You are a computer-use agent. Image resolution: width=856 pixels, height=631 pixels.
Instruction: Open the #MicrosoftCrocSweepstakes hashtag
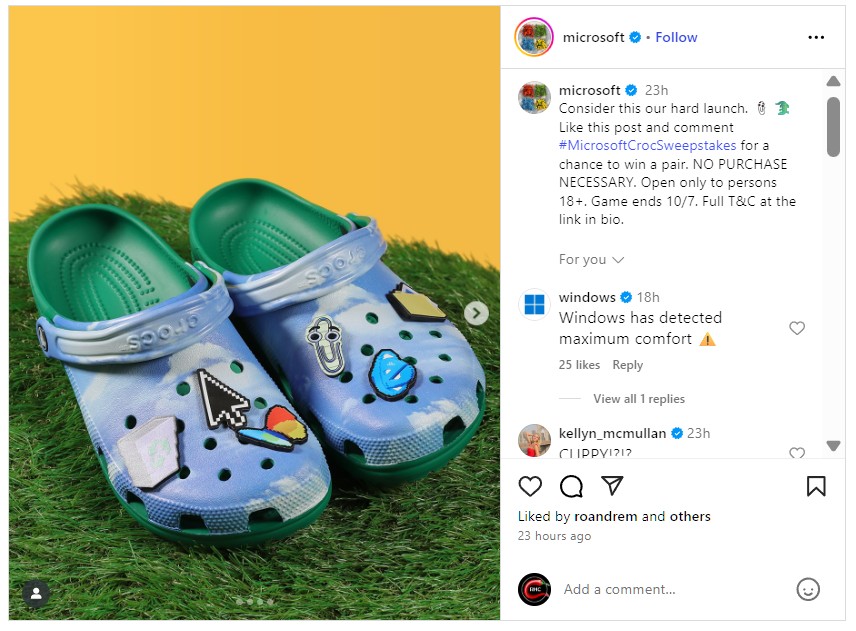click(647, 146)
